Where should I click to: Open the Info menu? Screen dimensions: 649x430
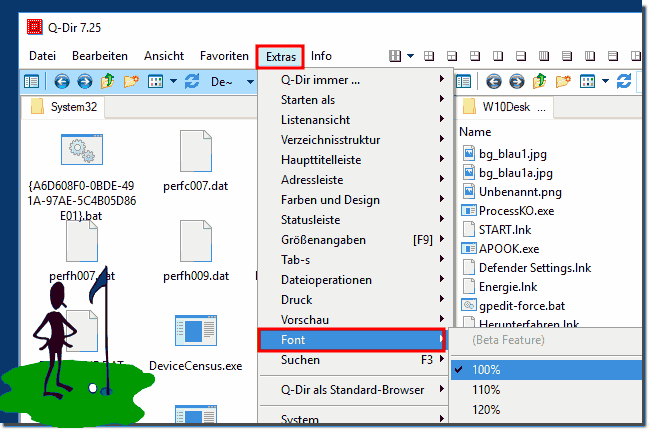tap(321, 56)
